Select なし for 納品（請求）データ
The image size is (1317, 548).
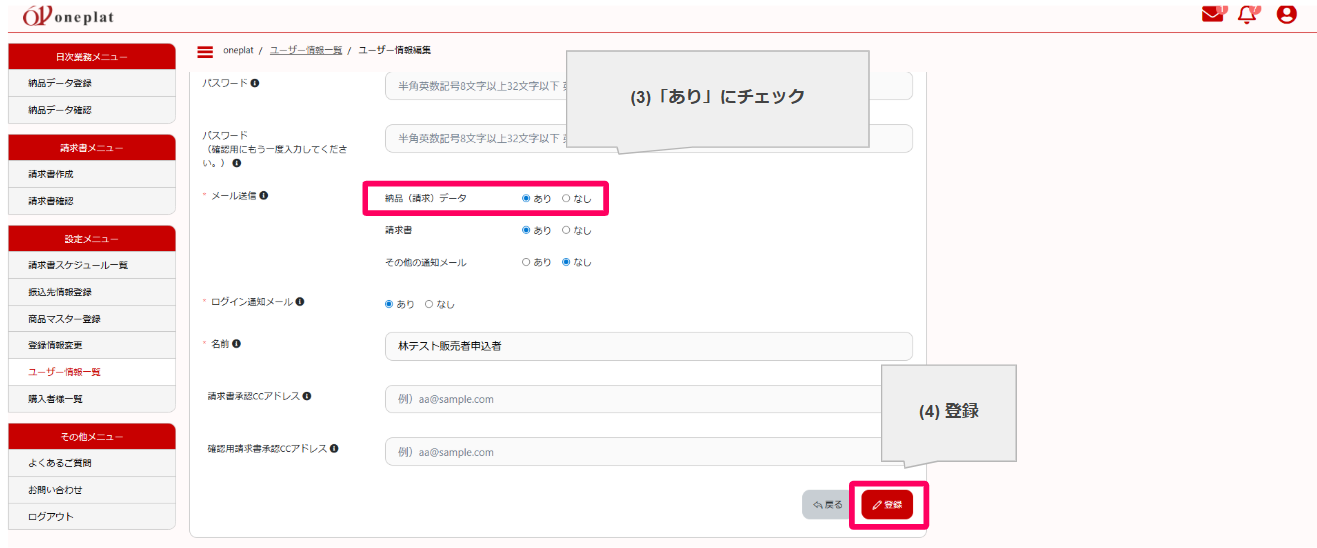[x=566, y=199]
